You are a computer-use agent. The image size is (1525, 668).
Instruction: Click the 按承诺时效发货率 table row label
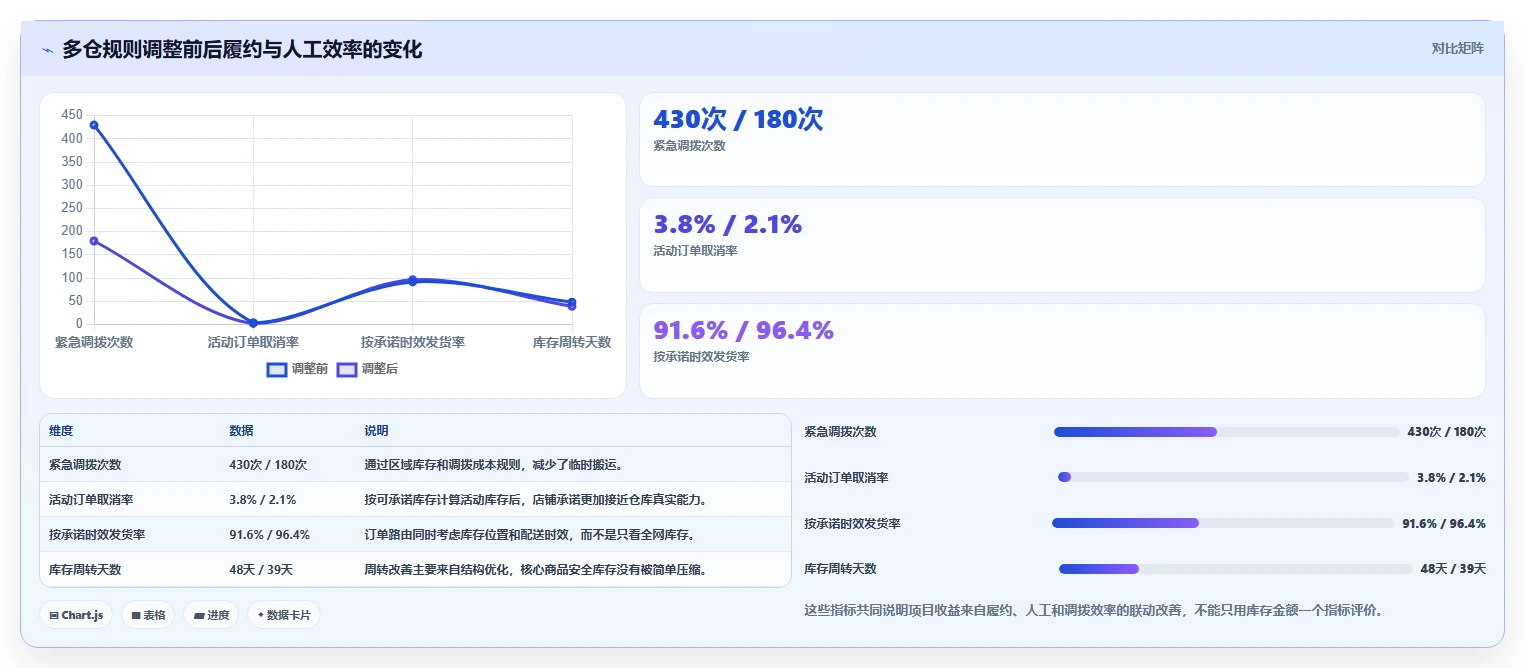(97, 535)
